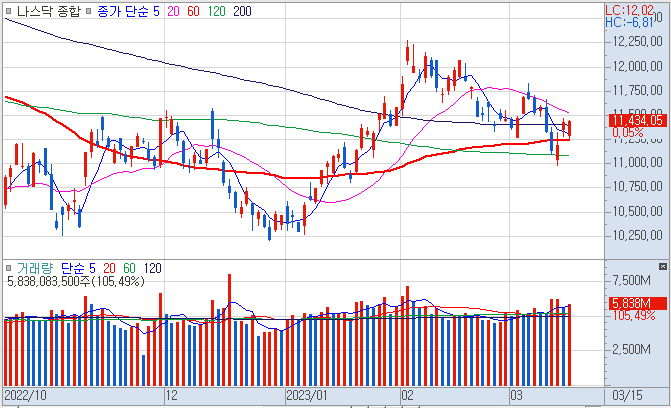Click the 10,250.00 price axis label
Image resolution: width=671 pixels, height=408 pixels.
[x=638, y=235]
